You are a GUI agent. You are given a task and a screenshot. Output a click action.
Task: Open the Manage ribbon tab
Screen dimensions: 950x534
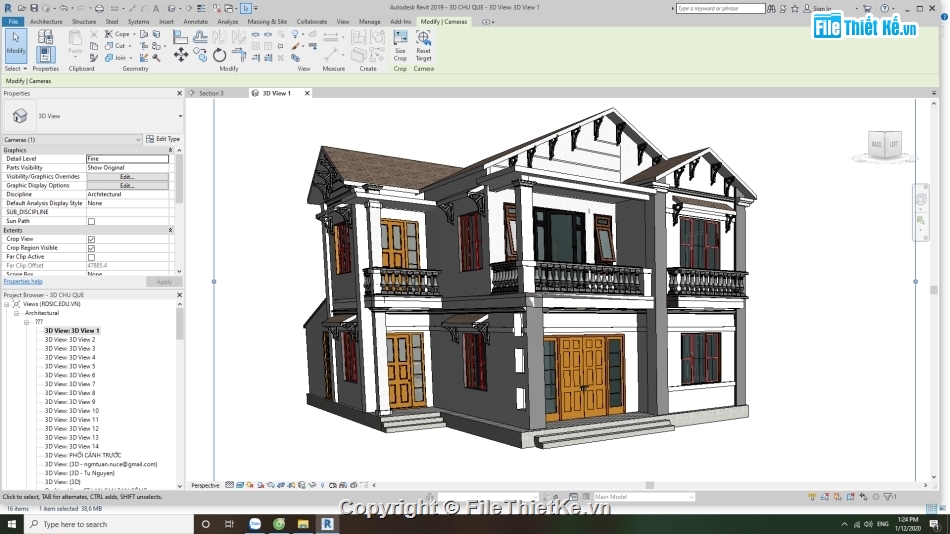click(x=370, y=22)
